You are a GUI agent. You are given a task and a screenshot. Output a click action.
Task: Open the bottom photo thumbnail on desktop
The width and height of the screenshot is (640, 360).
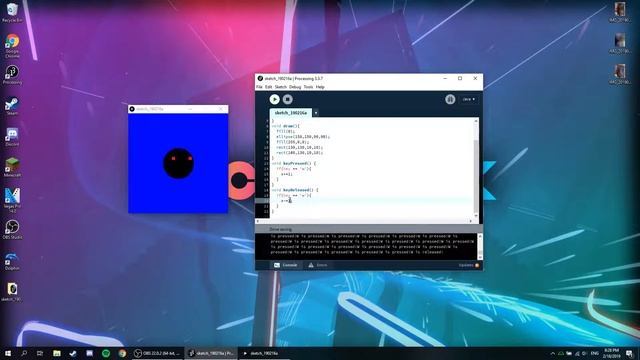coord(620,74)
